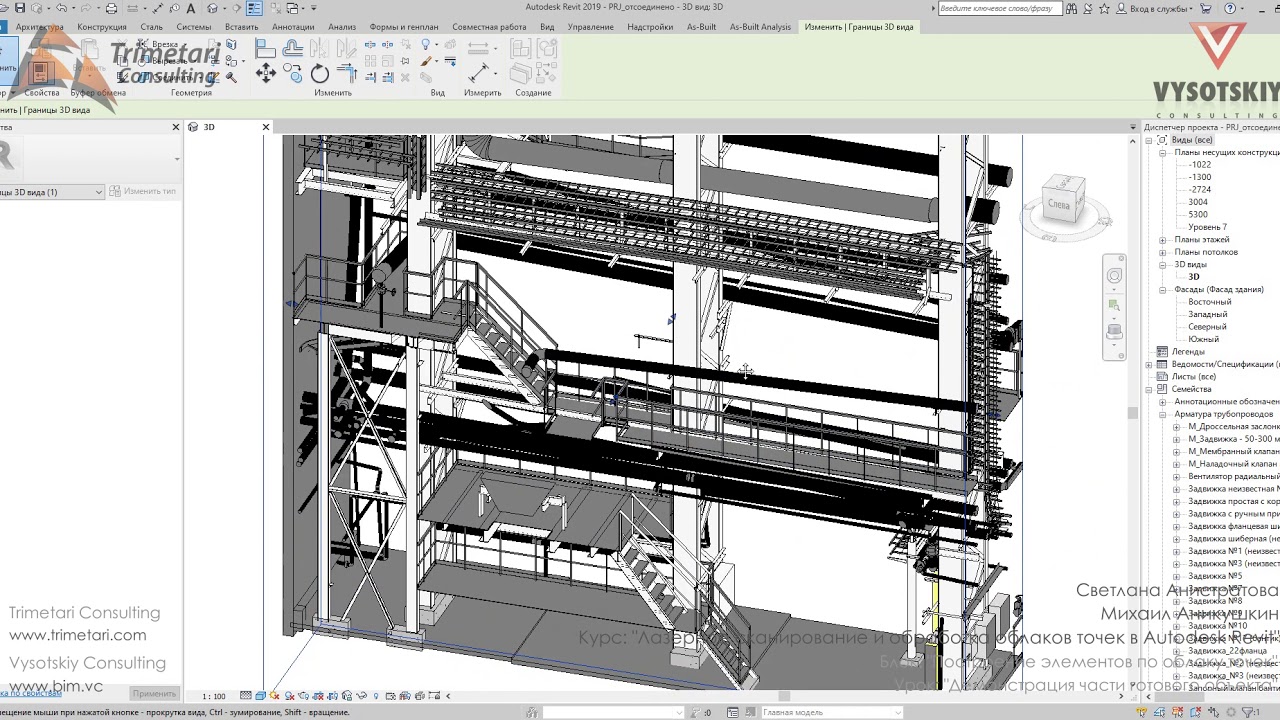Open the 'Конструкция' ribbon tab
This screenshot has width=1280, height=720.
[x=102, y=27]
